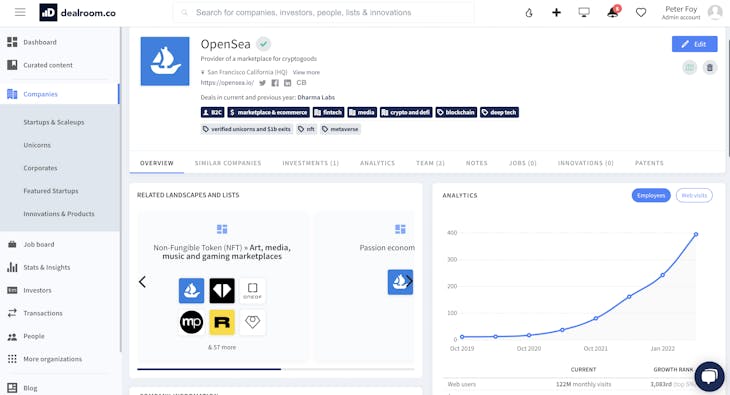Open Dharma Labs deal link
Image resolution: width=730 pixels, height=395 pixels.
point(316,97)
